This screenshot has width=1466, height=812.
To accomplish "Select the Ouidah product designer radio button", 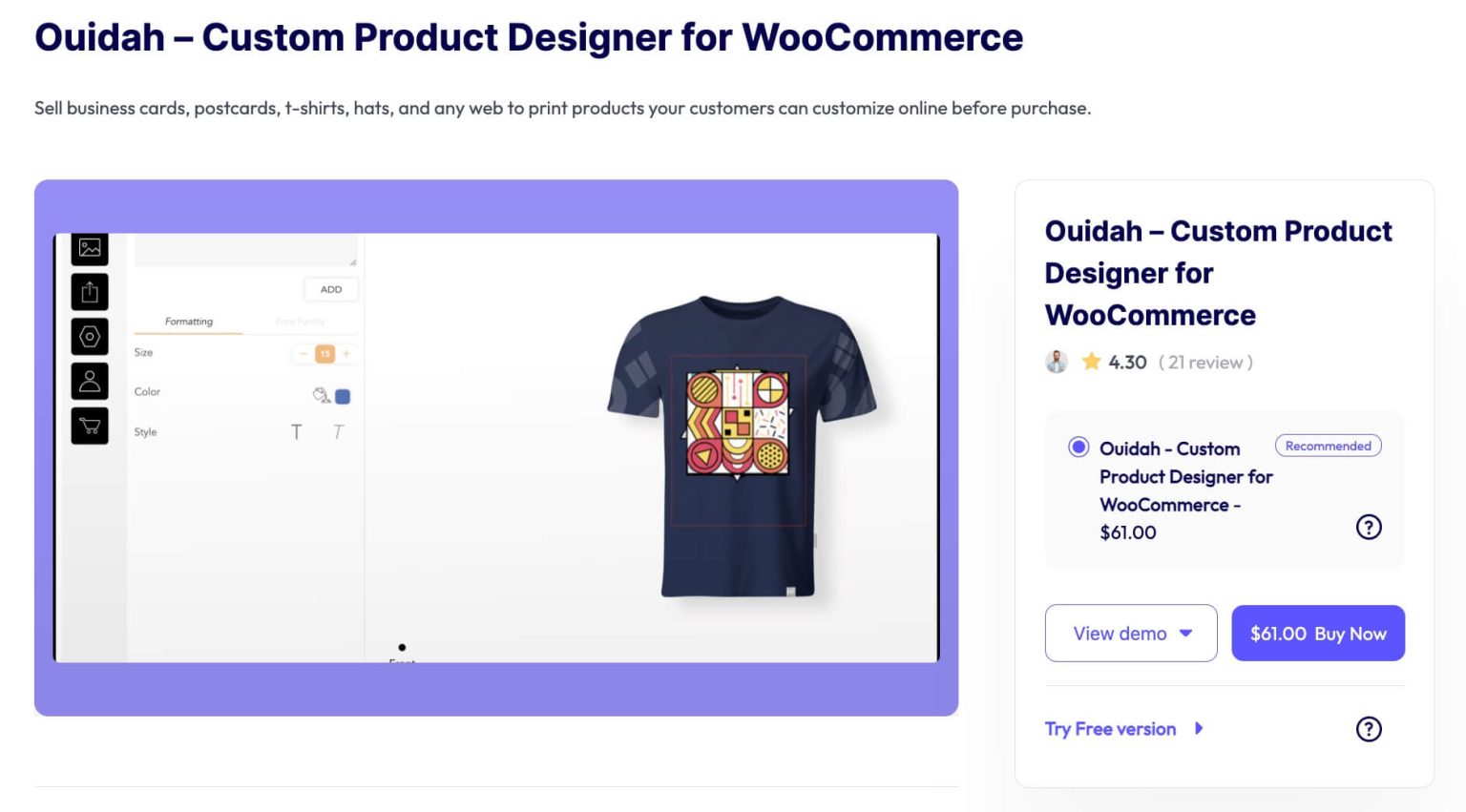I will 1078,446.
